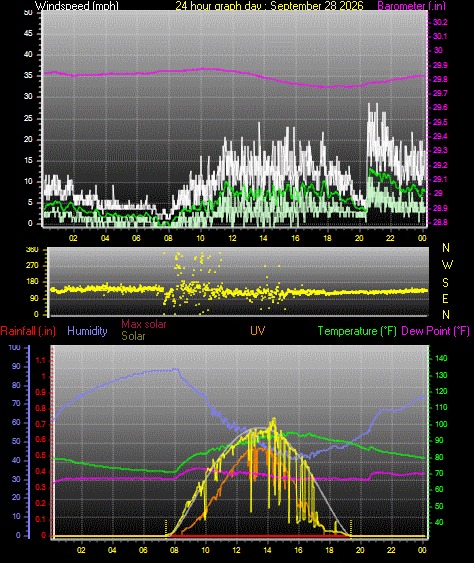Image resolution: width=474 pixels, height=563 pixels.
Task: Click hour 14 on bottom graph time axis
Action: click(x=267, y=550)
